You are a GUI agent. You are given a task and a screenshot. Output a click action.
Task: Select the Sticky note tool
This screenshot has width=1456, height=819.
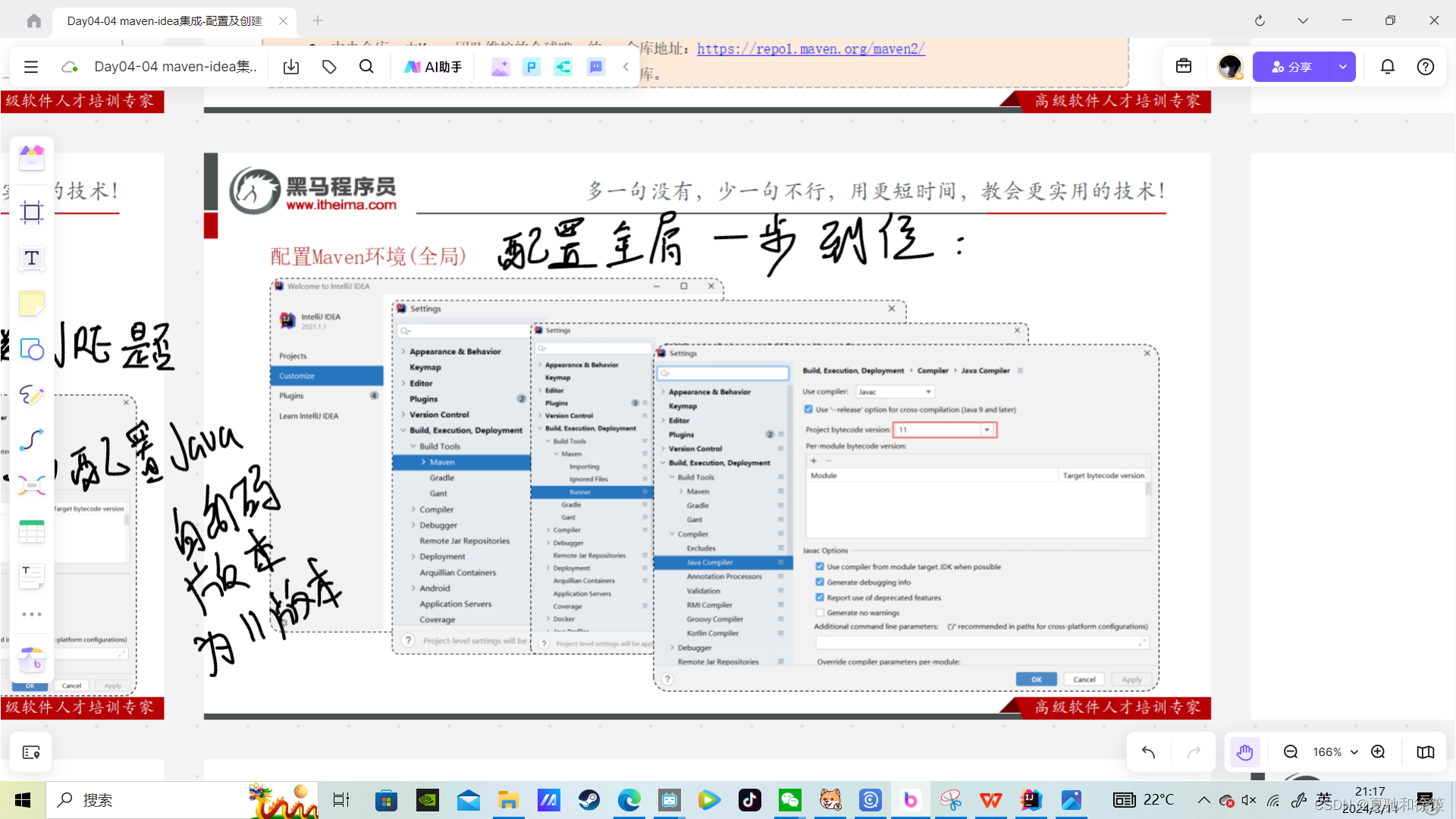(32, 303)
